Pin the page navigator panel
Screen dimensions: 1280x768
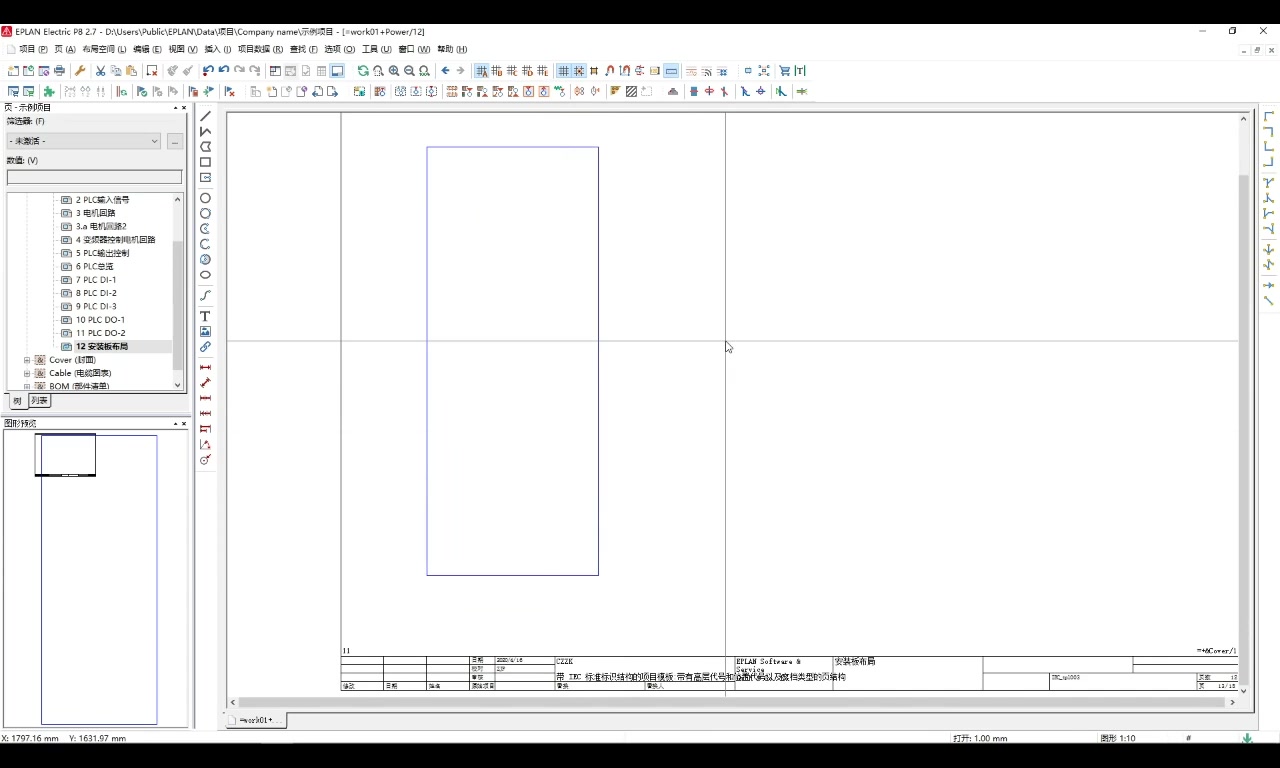click(175, 108)
